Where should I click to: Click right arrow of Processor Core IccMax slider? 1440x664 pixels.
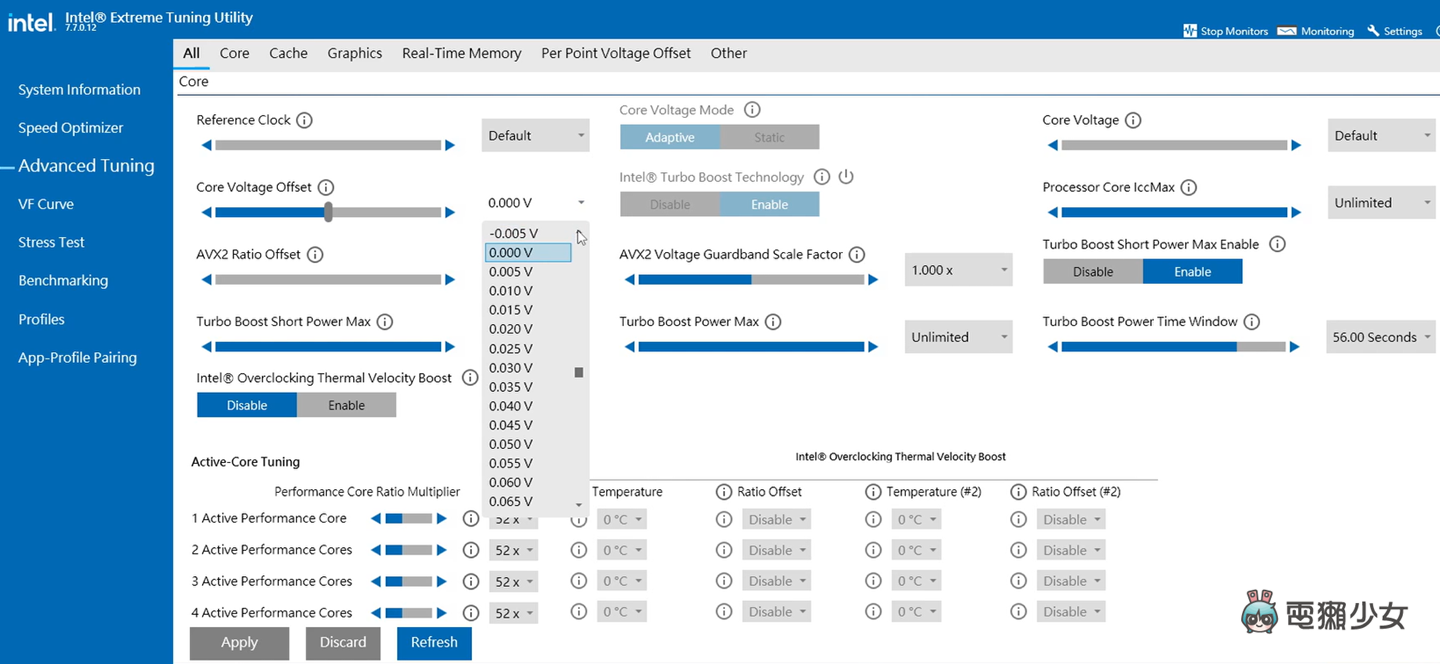coord(1296,212)
